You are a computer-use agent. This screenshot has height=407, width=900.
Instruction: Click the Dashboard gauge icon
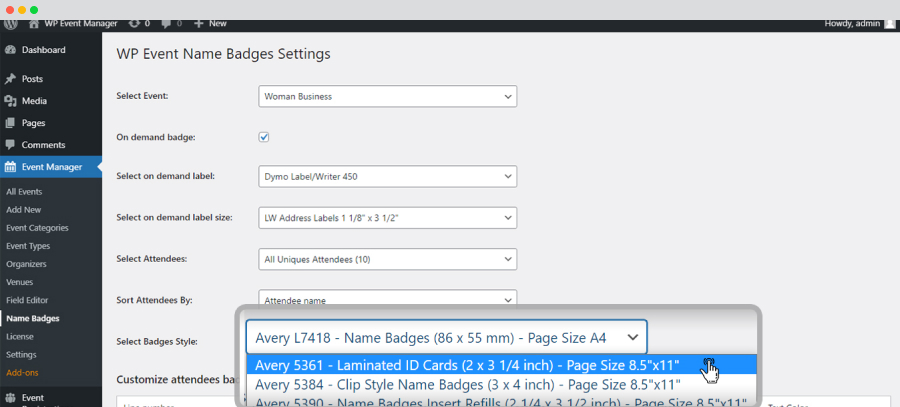point(10,50)
